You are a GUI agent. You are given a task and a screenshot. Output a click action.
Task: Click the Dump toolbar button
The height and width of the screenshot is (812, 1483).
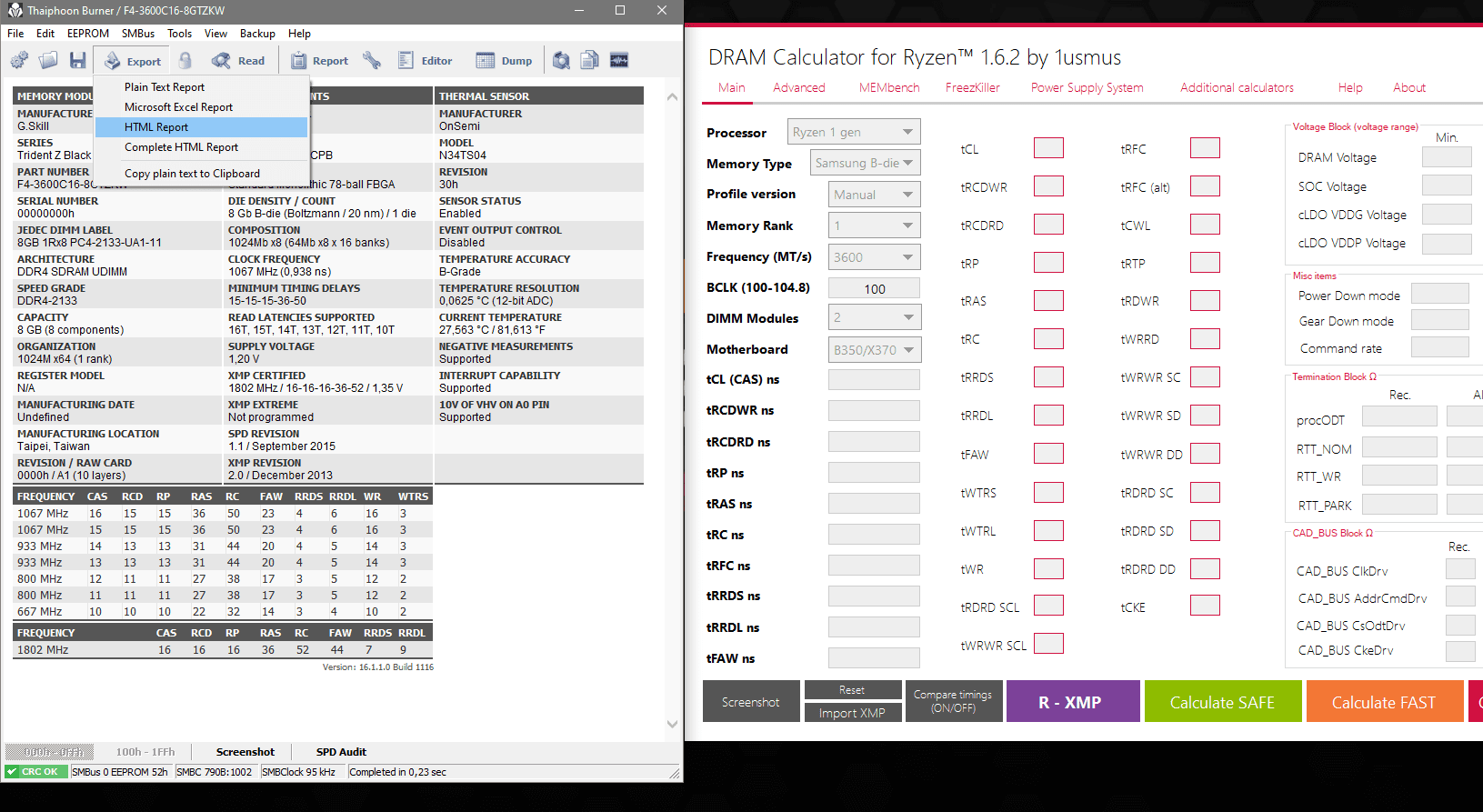505,61
